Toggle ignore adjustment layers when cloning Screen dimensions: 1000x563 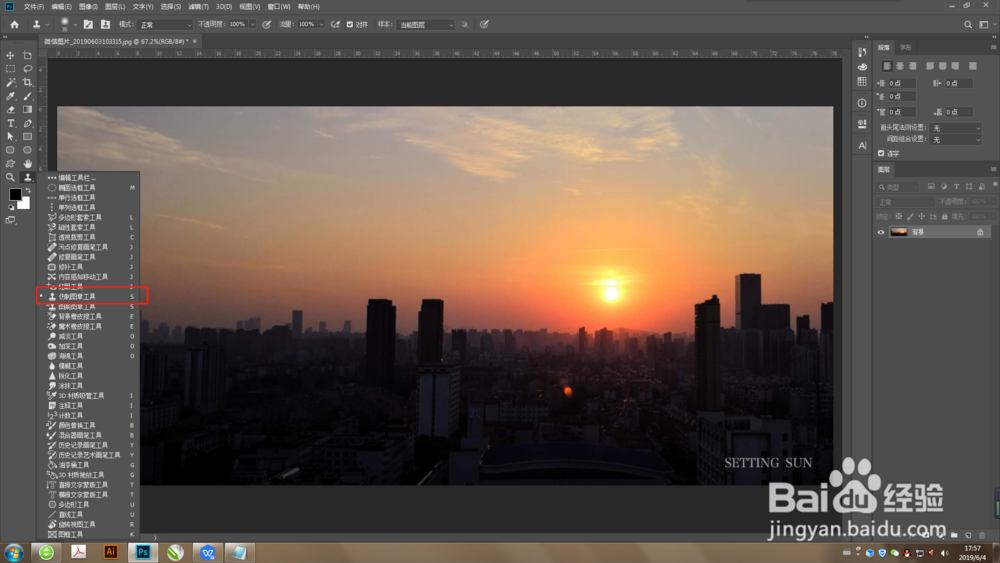click(465, 24)
